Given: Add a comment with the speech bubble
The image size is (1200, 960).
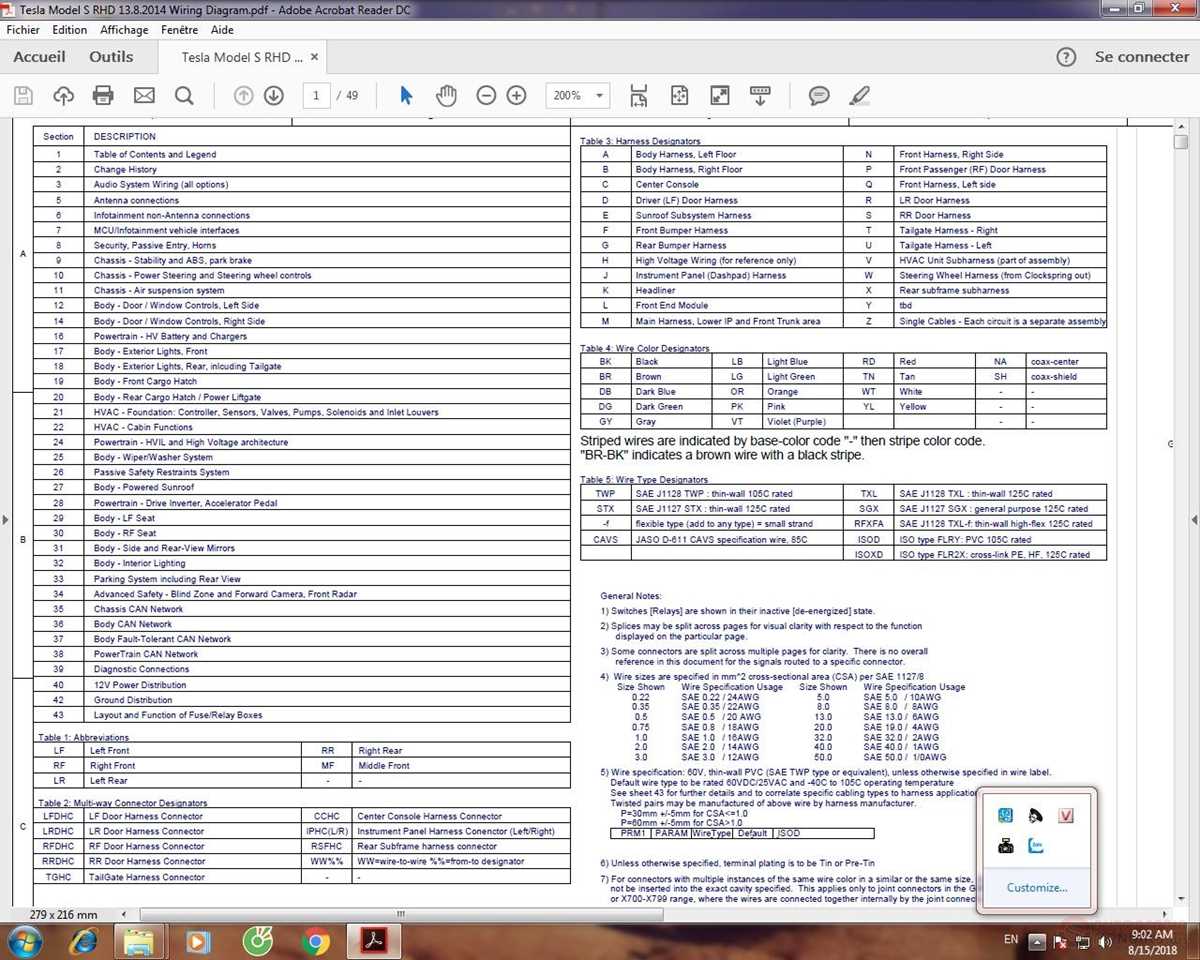Looking at the screenshot, I should tap(819, 96).
